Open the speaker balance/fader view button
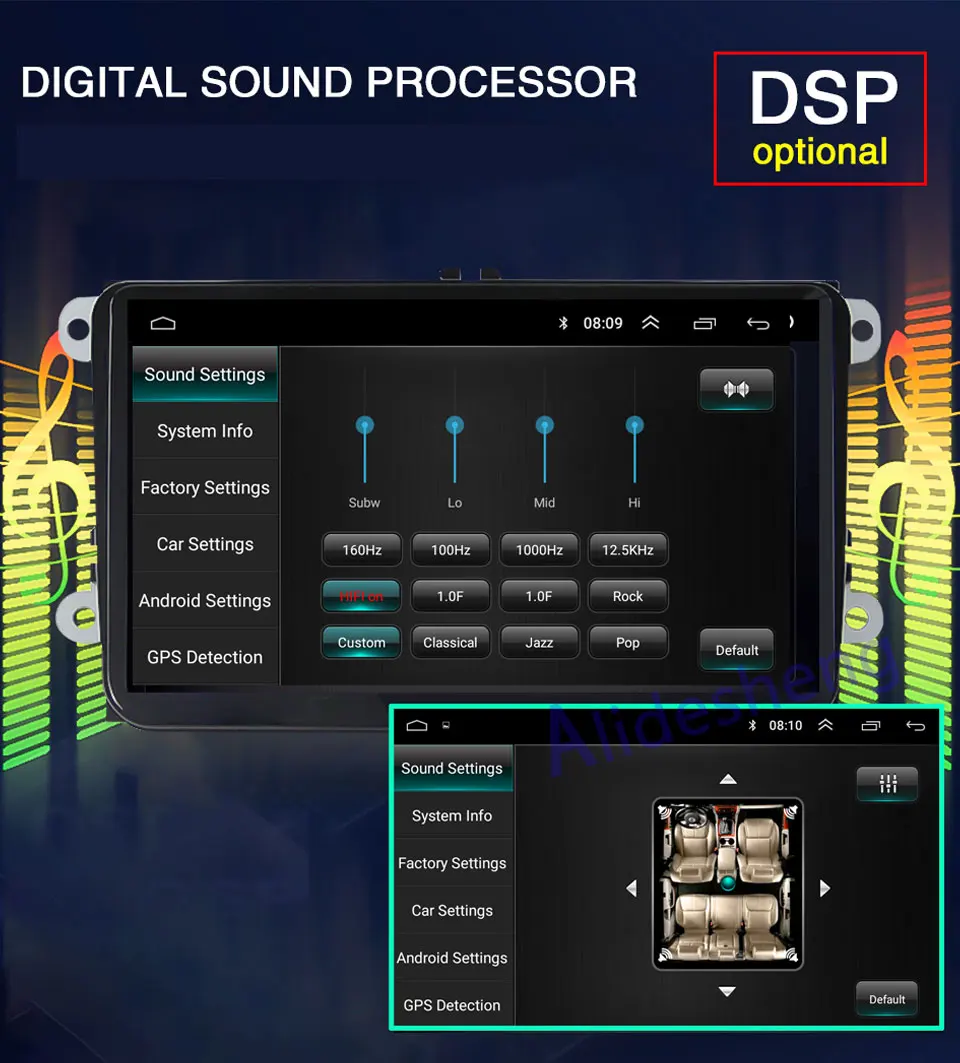The image size is (960, 1063). pos(736,389)
